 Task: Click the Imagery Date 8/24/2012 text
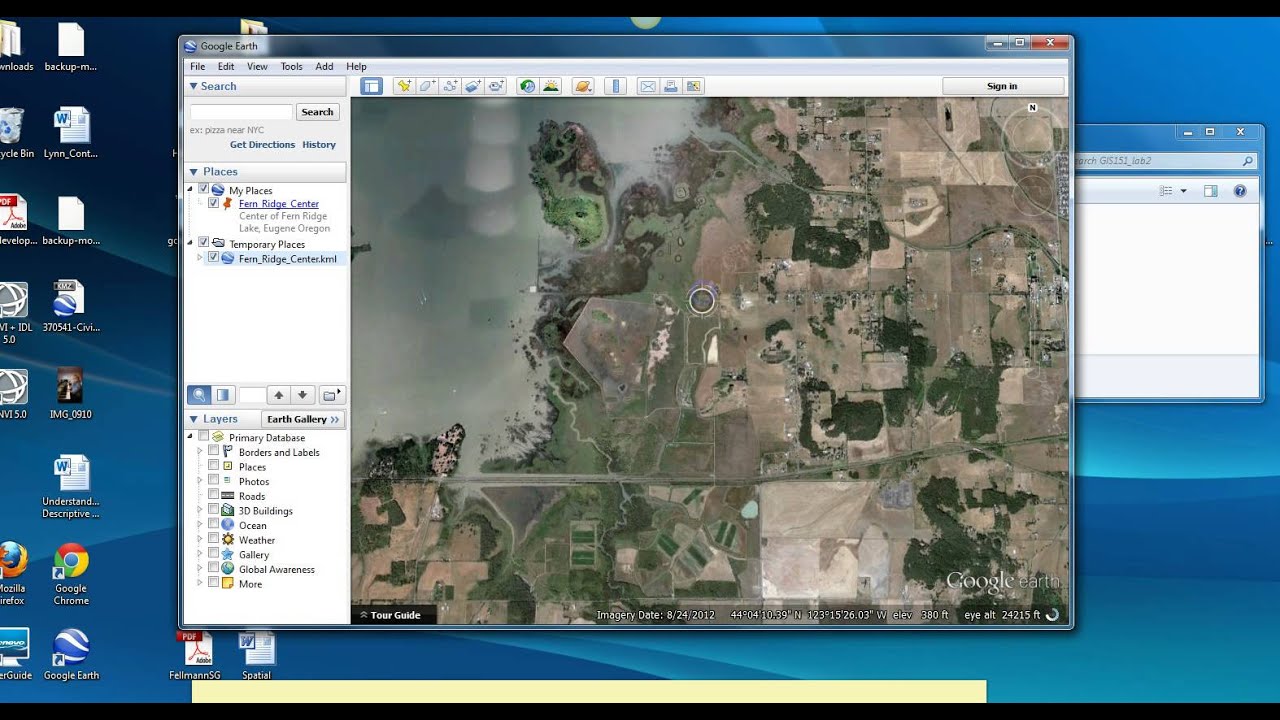656,615
